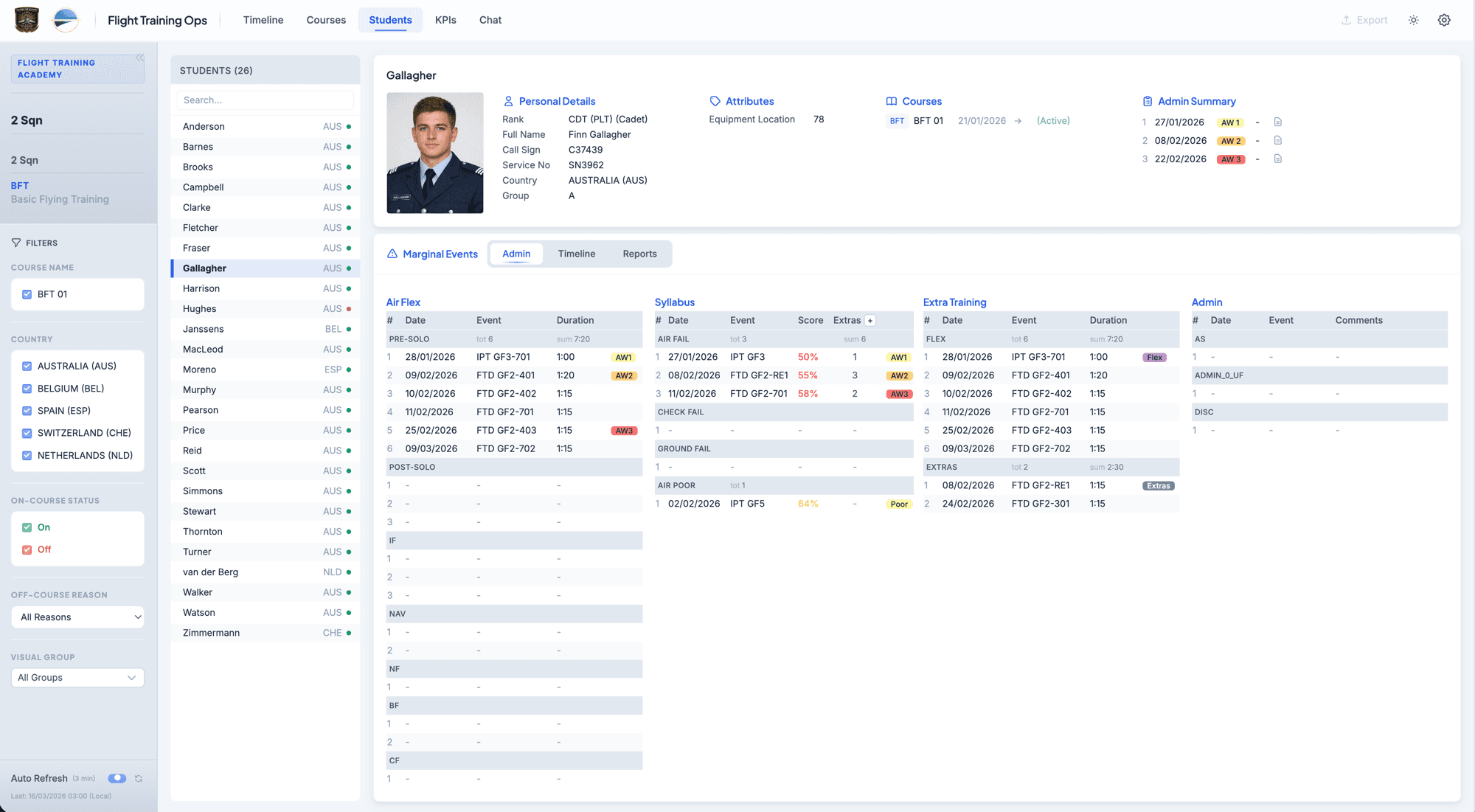
Task: Click the Marginal Events warning triangle icon
Action: click(392, 254)
